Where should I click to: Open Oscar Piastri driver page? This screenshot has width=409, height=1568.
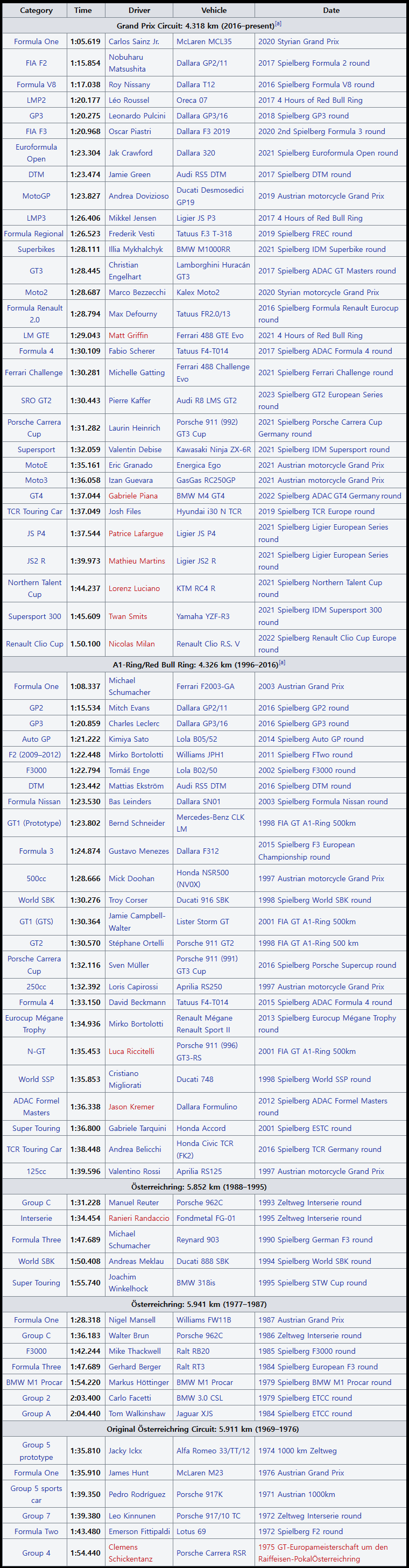(129, 131)
